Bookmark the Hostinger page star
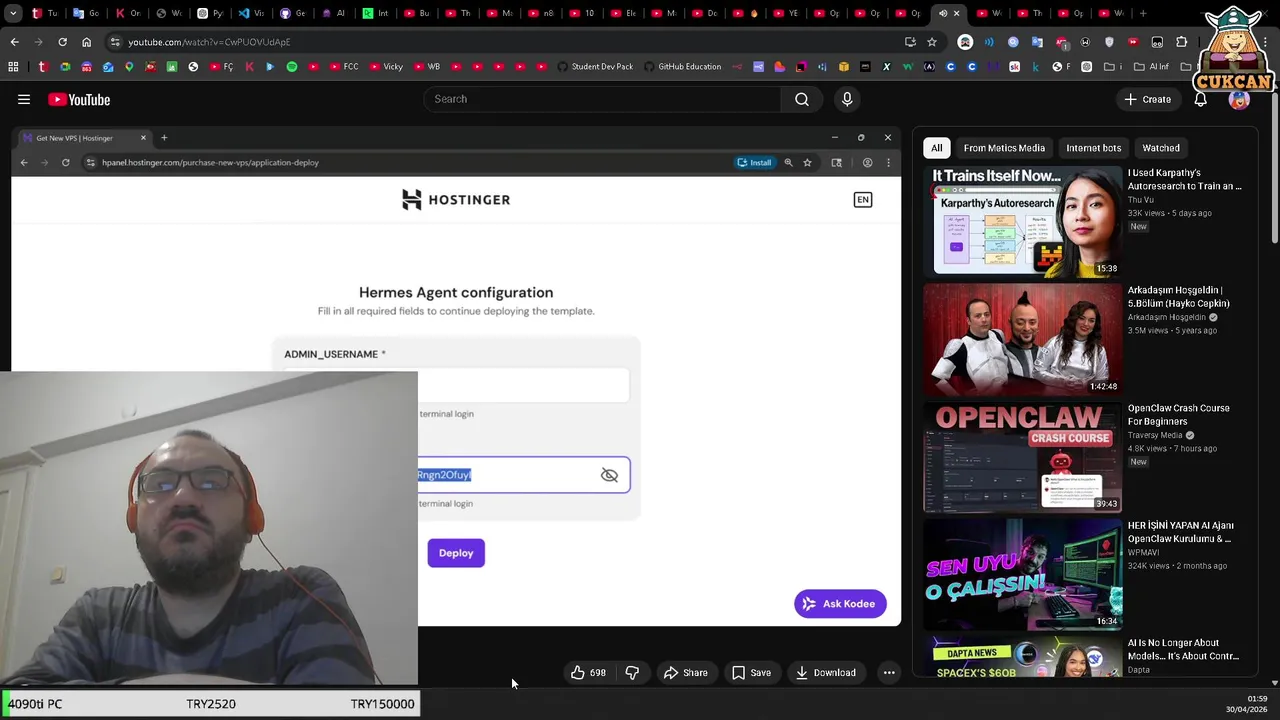The height and width of the screenshot is (720, 1280). (x=807, y=162)
